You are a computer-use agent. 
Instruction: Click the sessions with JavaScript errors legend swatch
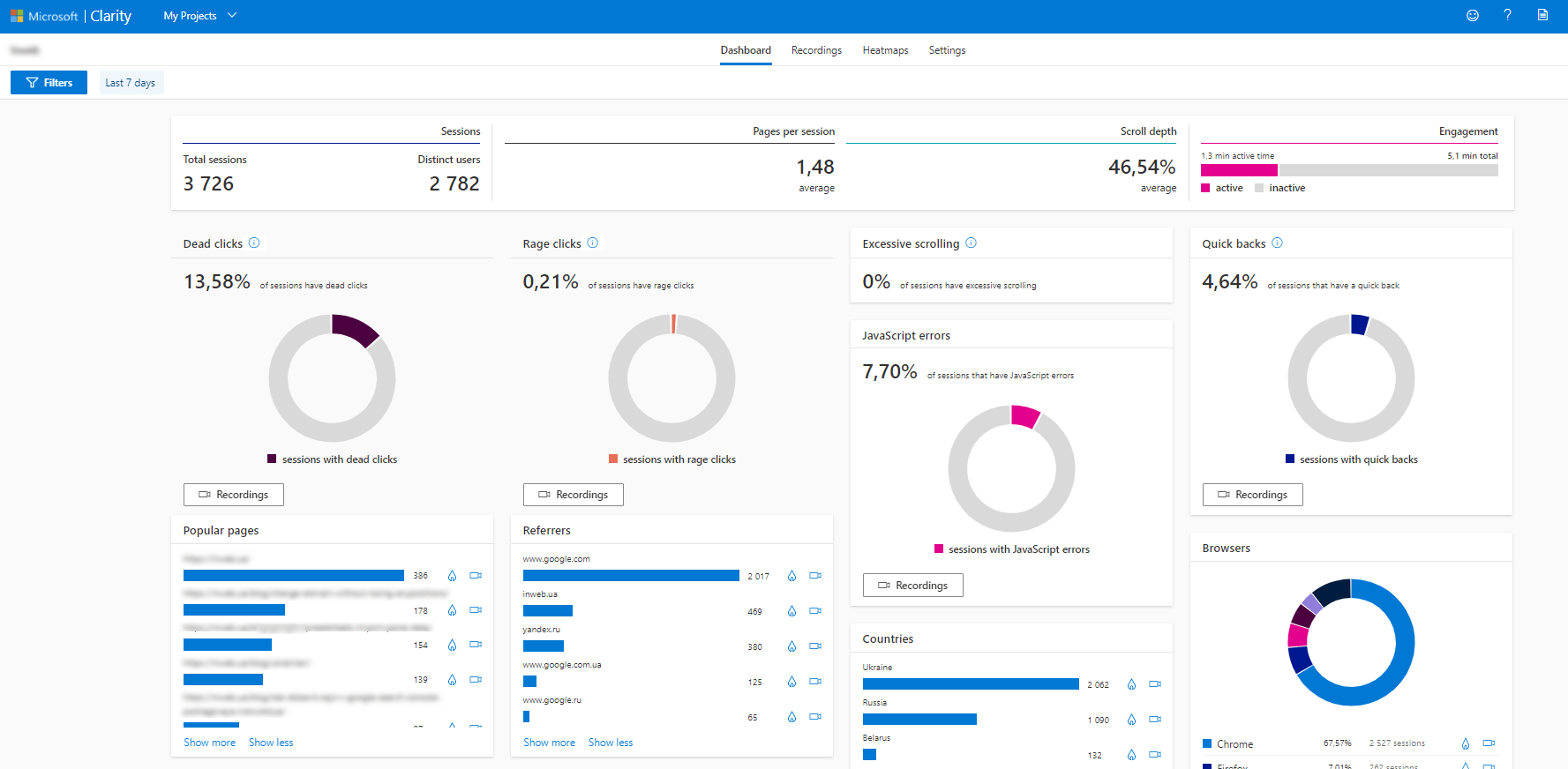click(x=939, y=549)
